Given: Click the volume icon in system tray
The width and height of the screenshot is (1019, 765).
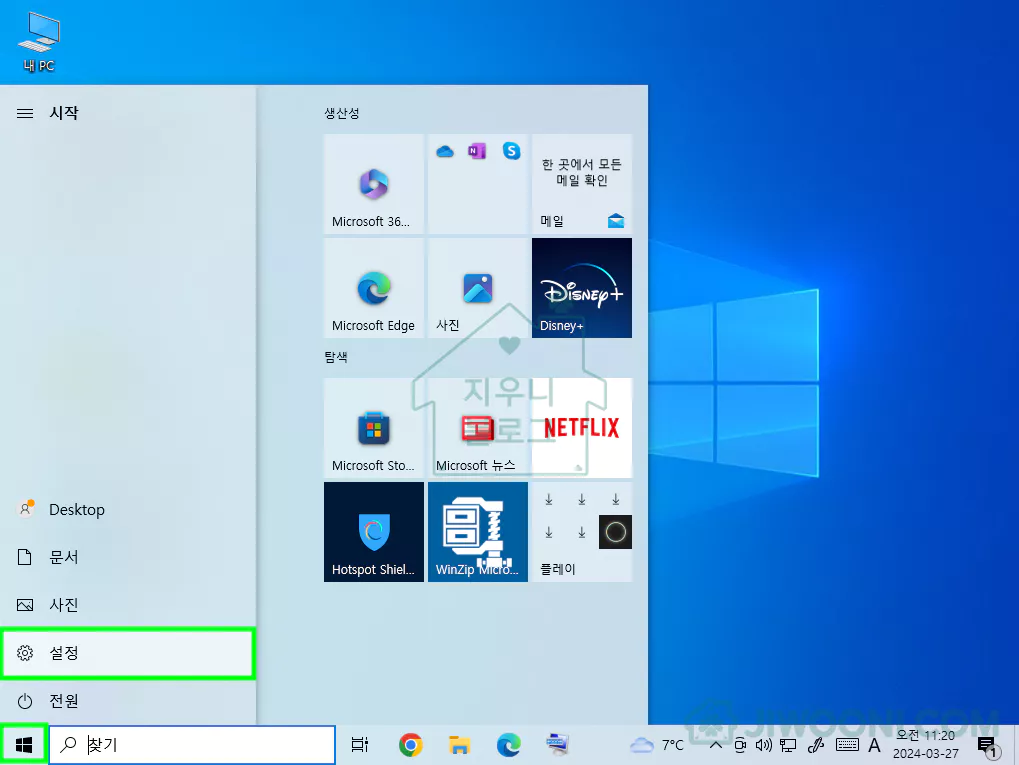Looking at the screenshot, I should (x=764, y=745).
